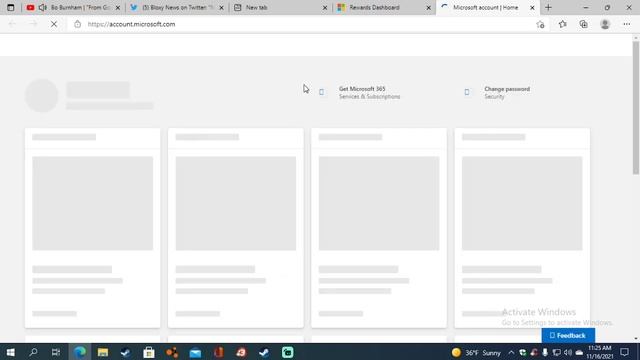Open Microsoft Edge from the taskbar
Screen dimensions: 640x360
click(80, 352)
